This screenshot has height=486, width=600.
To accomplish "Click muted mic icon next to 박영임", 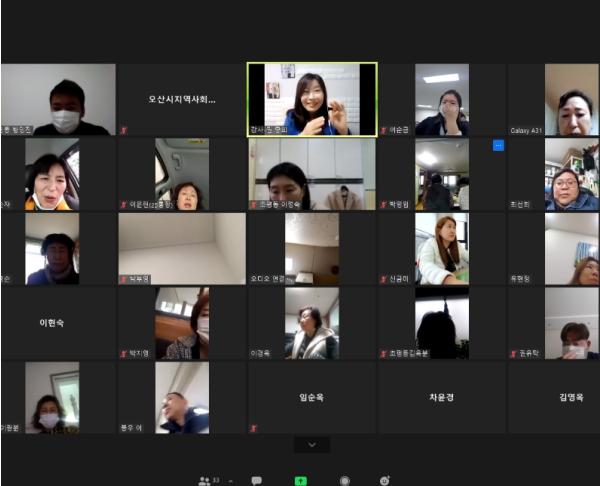I will 383,205.
